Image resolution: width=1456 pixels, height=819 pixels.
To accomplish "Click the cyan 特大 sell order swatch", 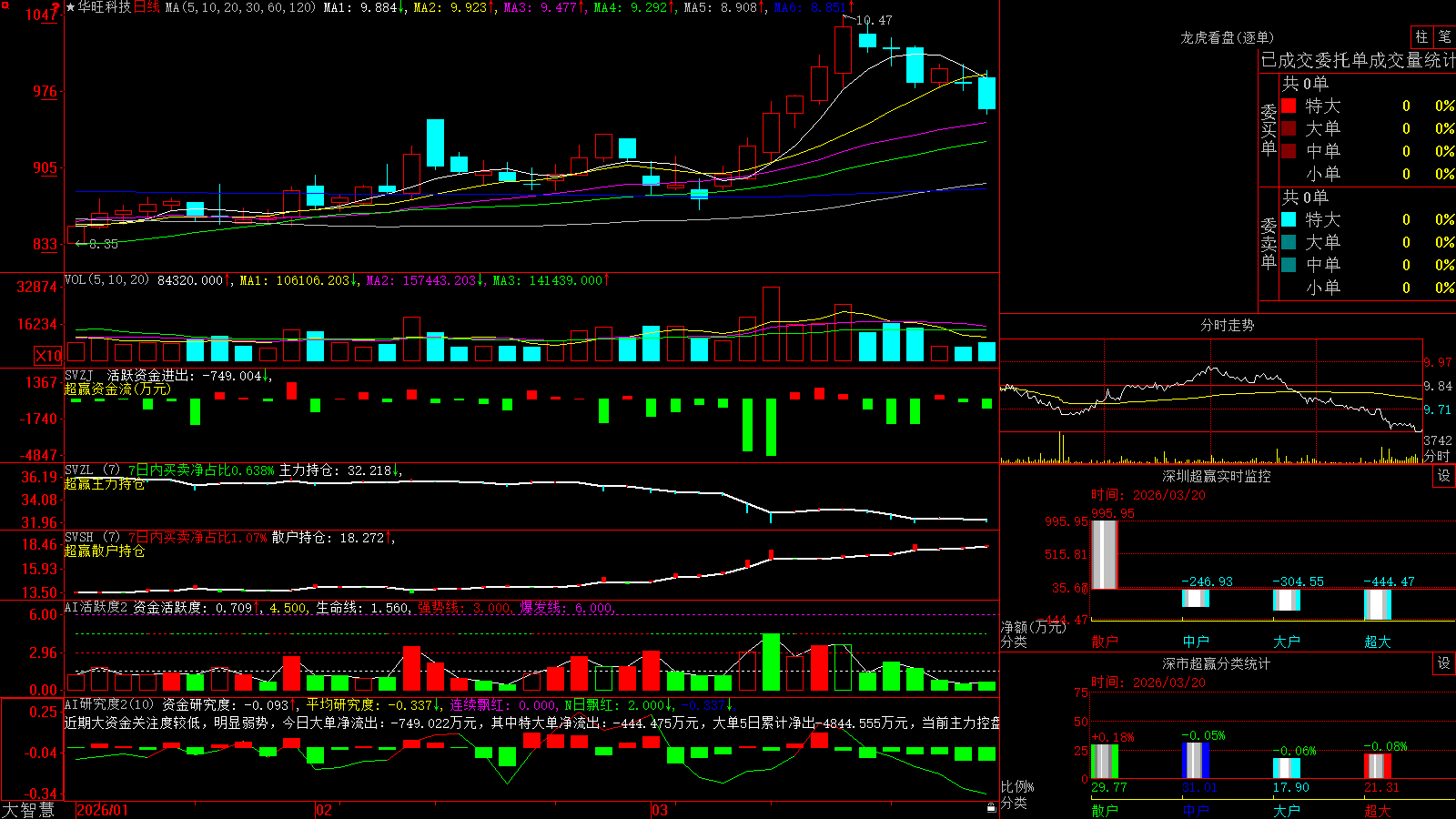I will [x=1289, y=219].
